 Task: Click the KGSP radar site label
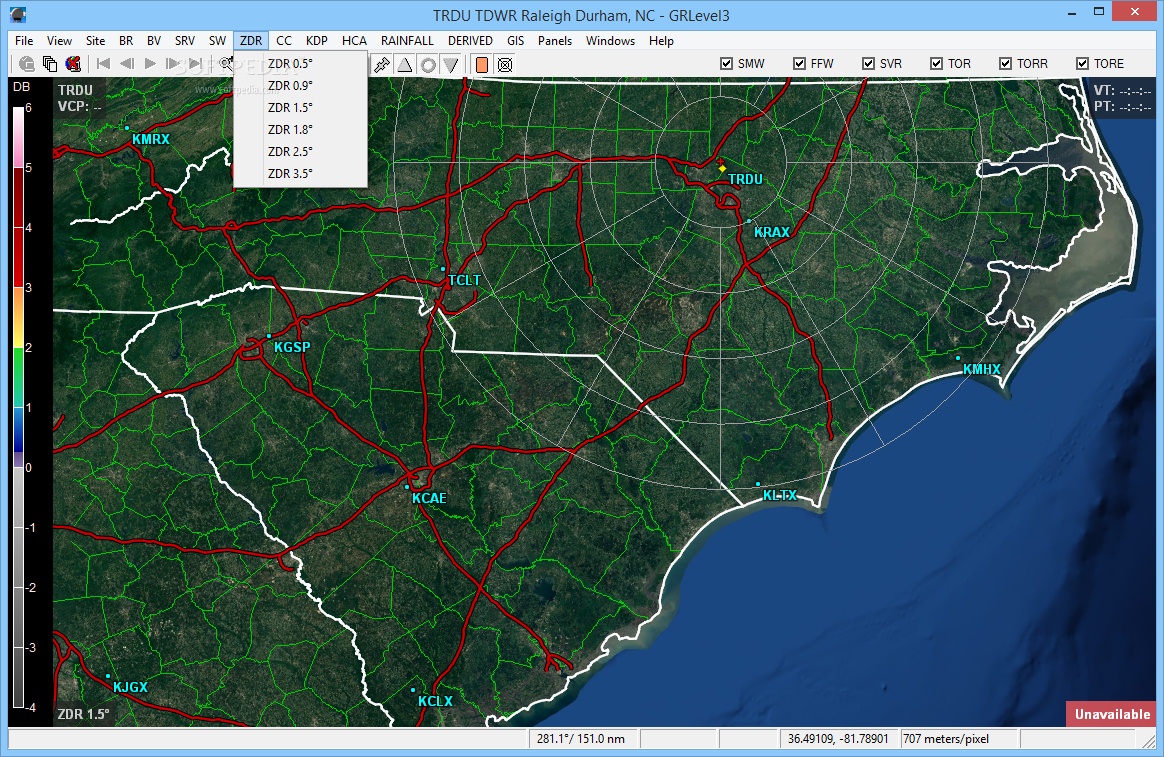pyautogui.click(x=292, y=347)
